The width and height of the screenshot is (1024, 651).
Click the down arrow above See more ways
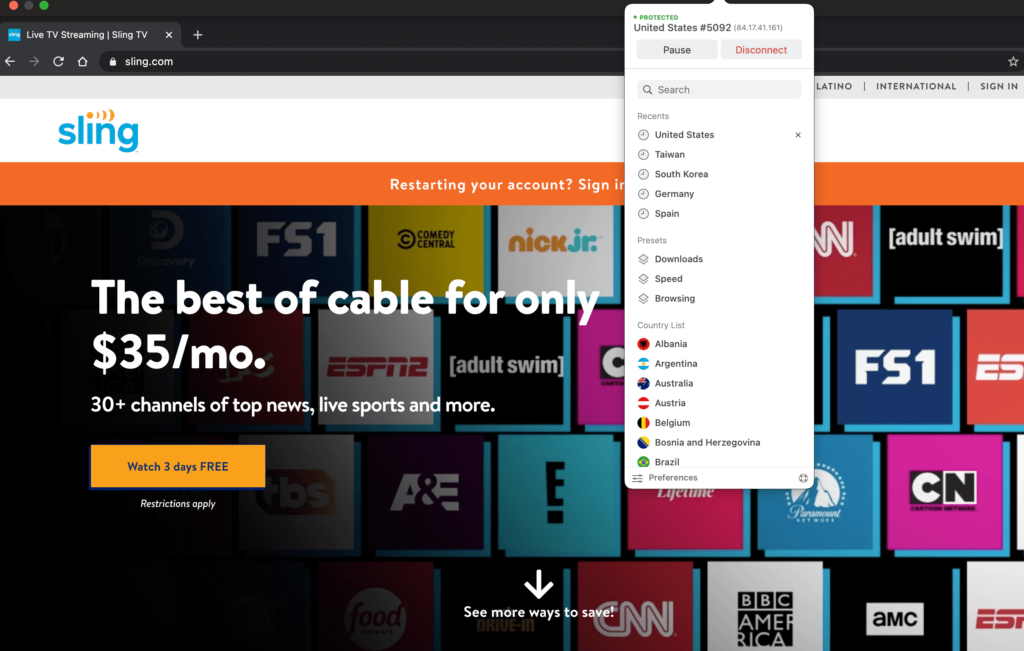pyautogui.click(x=539, y=584)
